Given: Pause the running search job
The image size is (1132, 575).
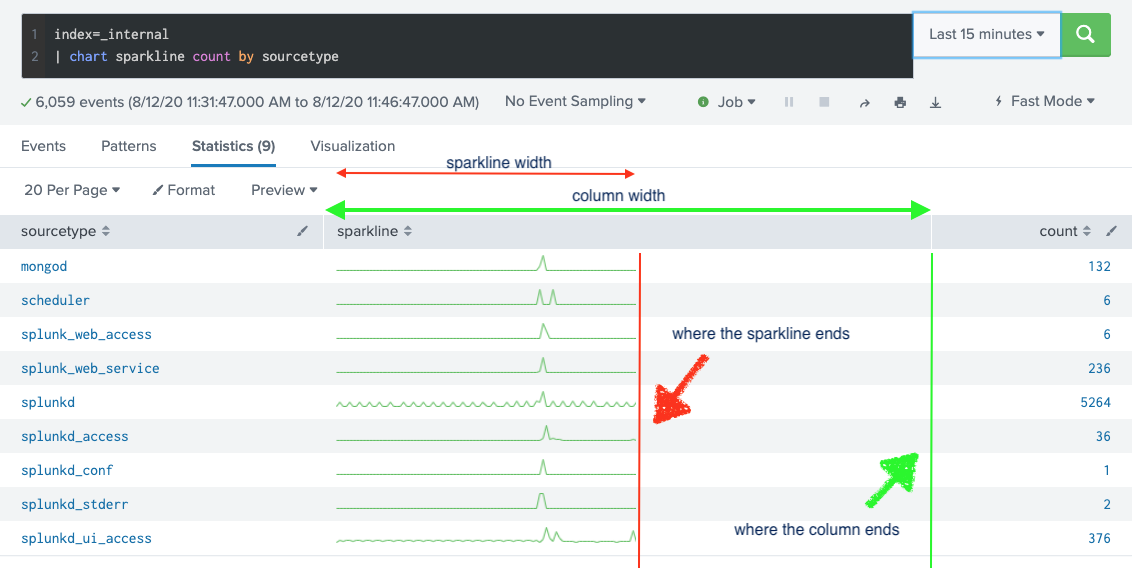Looking at the screenshot, I should [x=789, y=102].
